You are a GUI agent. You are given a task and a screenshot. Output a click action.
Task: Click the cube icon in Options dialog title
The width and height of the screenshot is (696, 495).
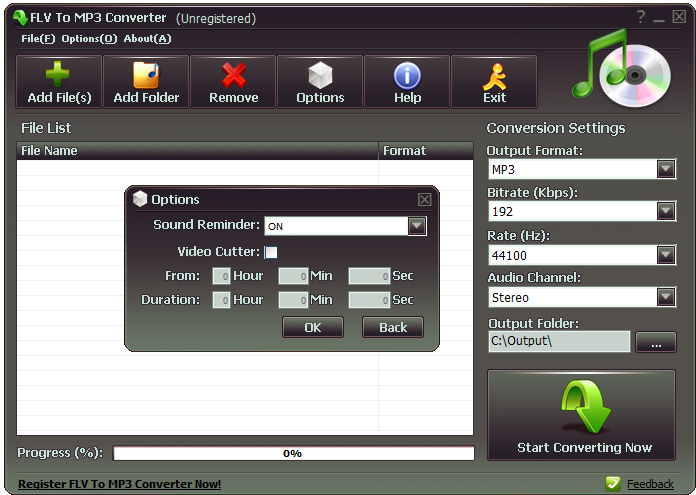(x=140, y=199)
